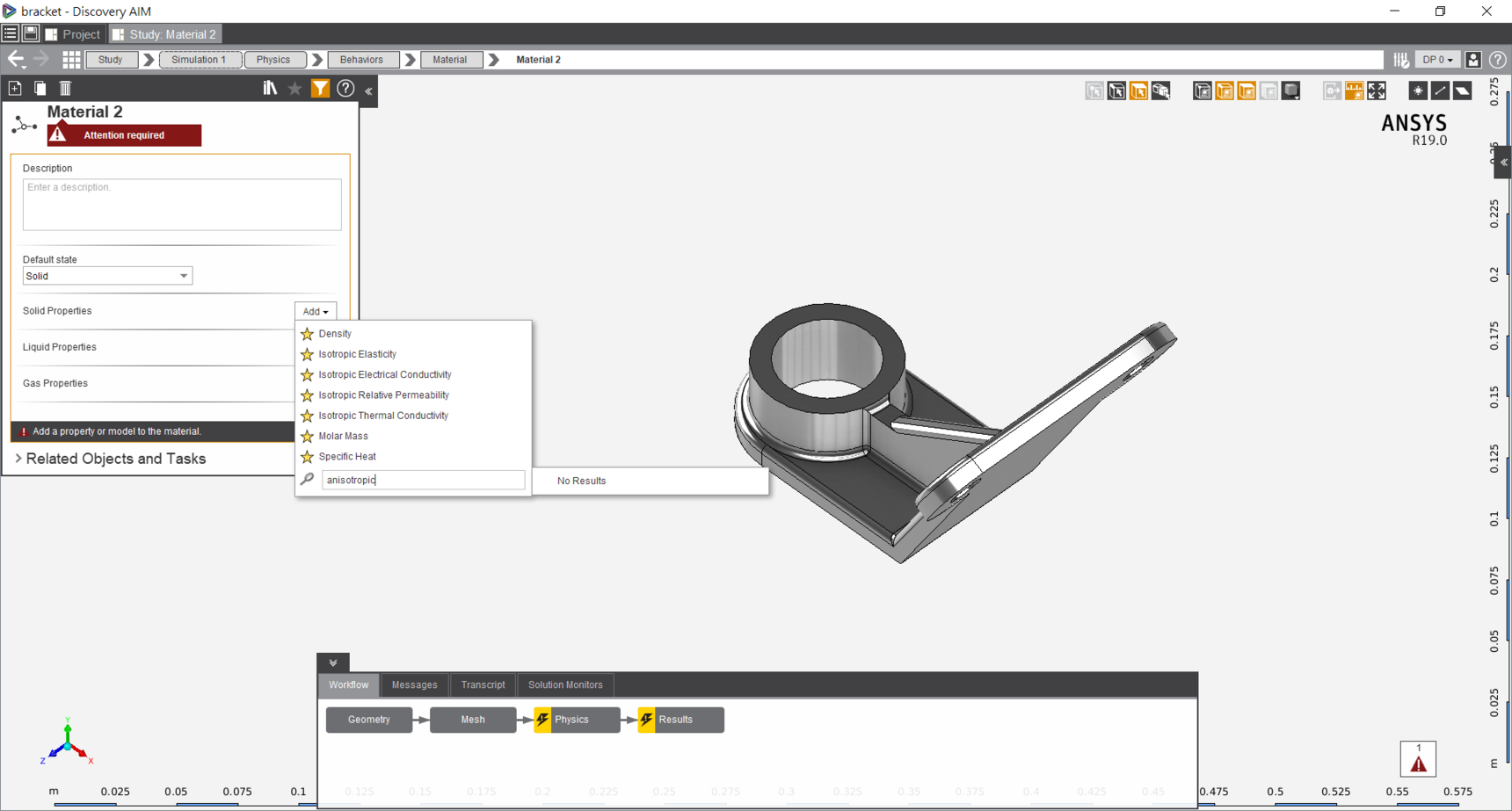Open the Mesh workflow step
1512x811 pixels.
click(473, 720)
